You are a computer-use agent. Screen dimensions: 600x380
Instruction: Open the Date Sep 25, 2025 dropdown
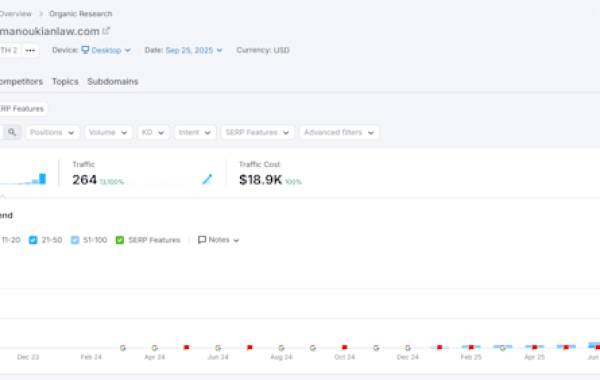click(194, 50)
